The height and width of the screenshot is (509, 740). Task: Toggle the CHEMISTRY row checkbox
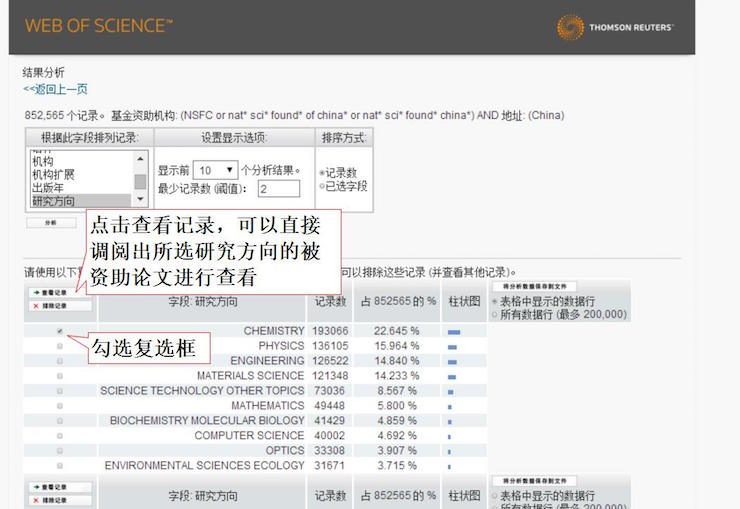pyautogui.click(x=60, y=331)
